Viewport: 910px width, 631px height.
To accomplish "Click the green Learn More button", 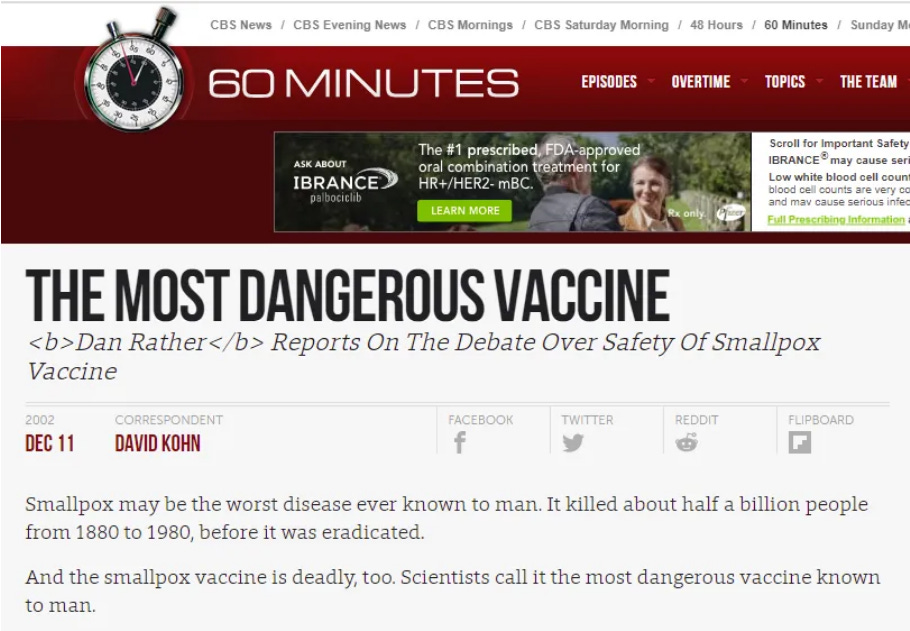I will click(464, 211).
